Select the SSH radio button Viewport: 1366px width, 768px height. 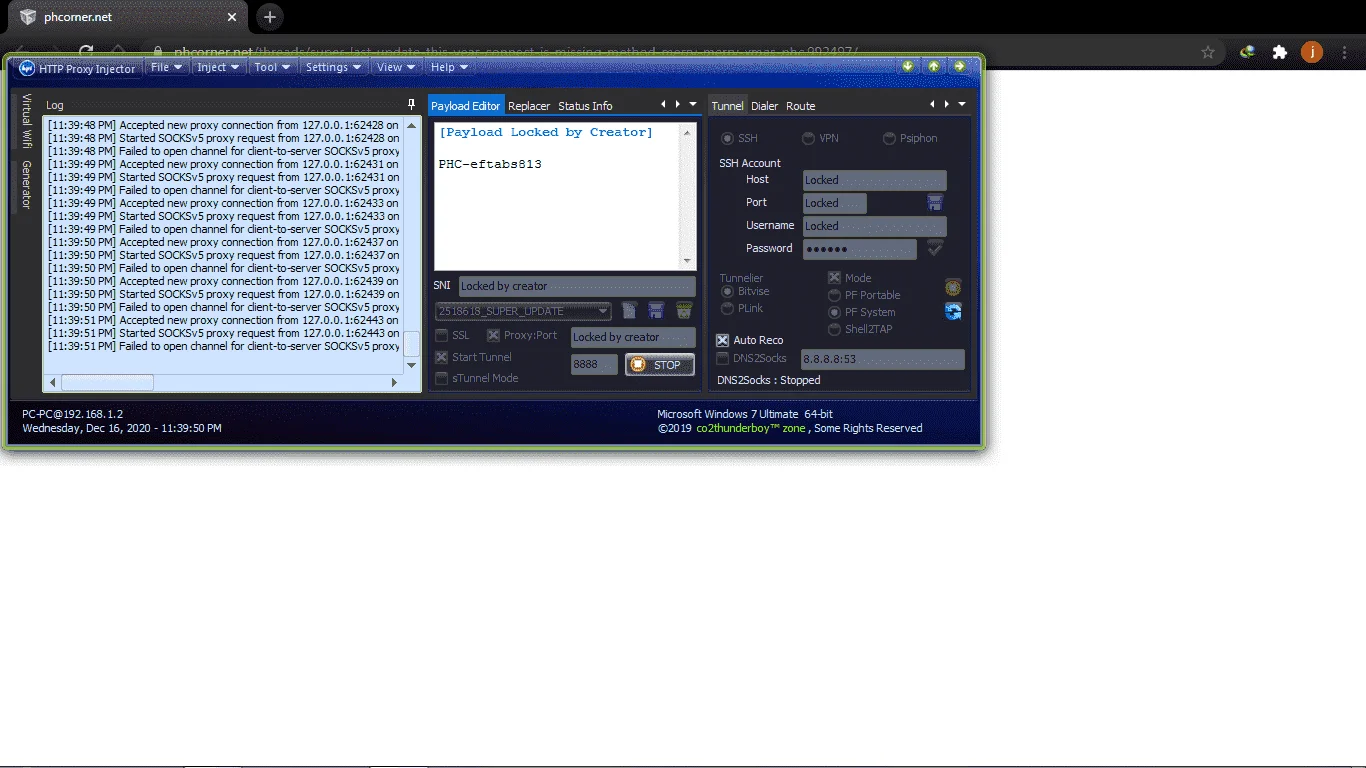[728, 138]
